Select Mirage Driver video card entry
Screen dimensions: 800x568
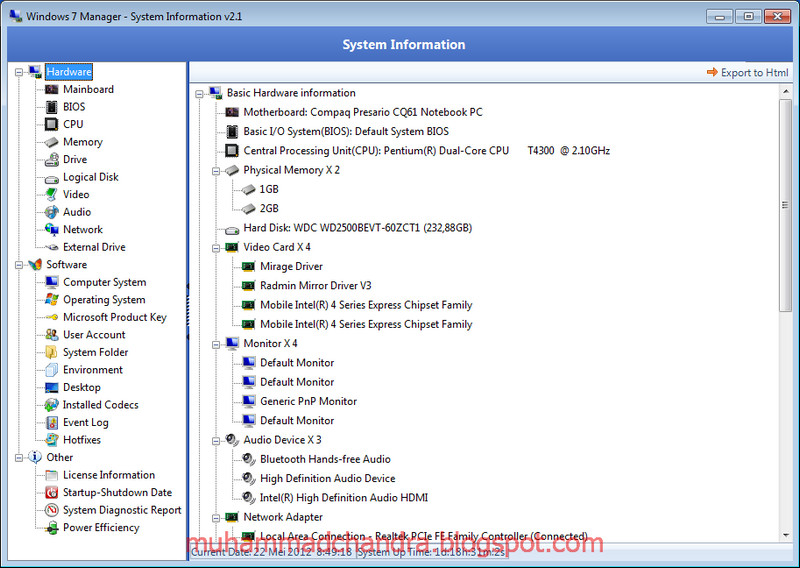coord(291,266)
